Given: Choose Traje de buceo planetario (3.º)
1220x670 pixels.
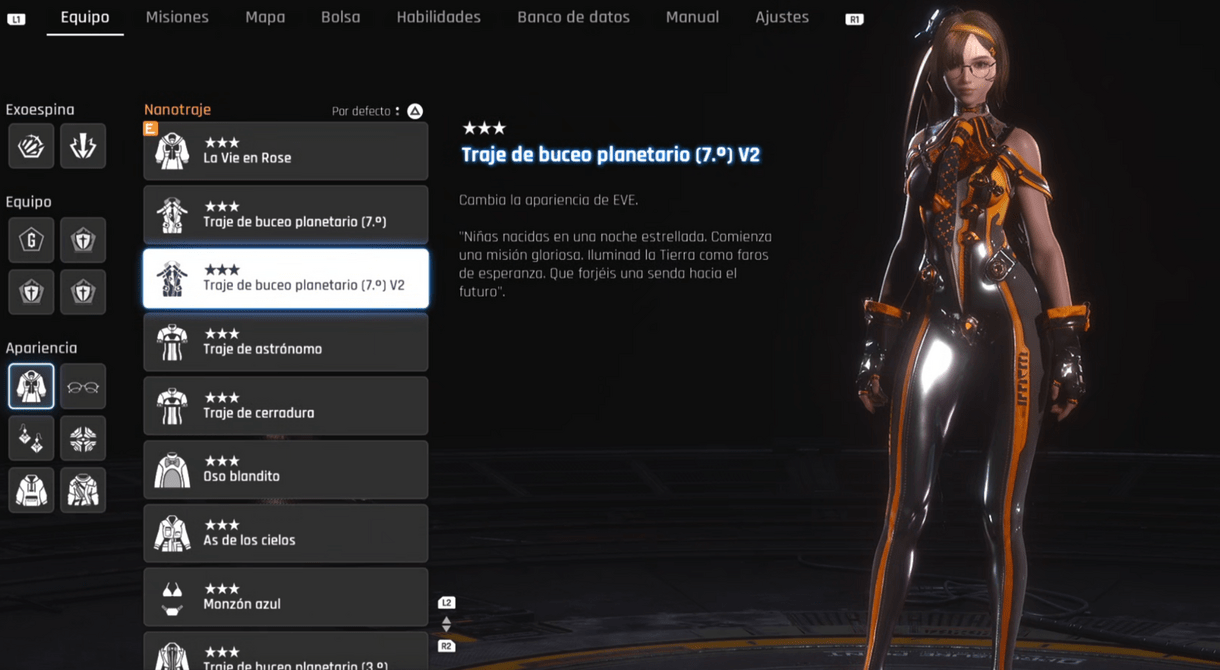Looking at the screenshot, I should pos(286,651).
